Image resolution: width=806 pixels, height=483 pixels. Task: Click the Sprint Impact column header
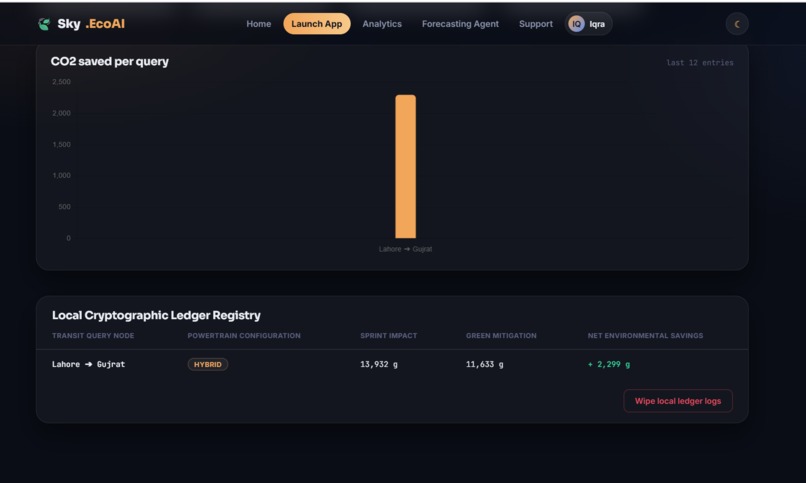click(389, 336)
